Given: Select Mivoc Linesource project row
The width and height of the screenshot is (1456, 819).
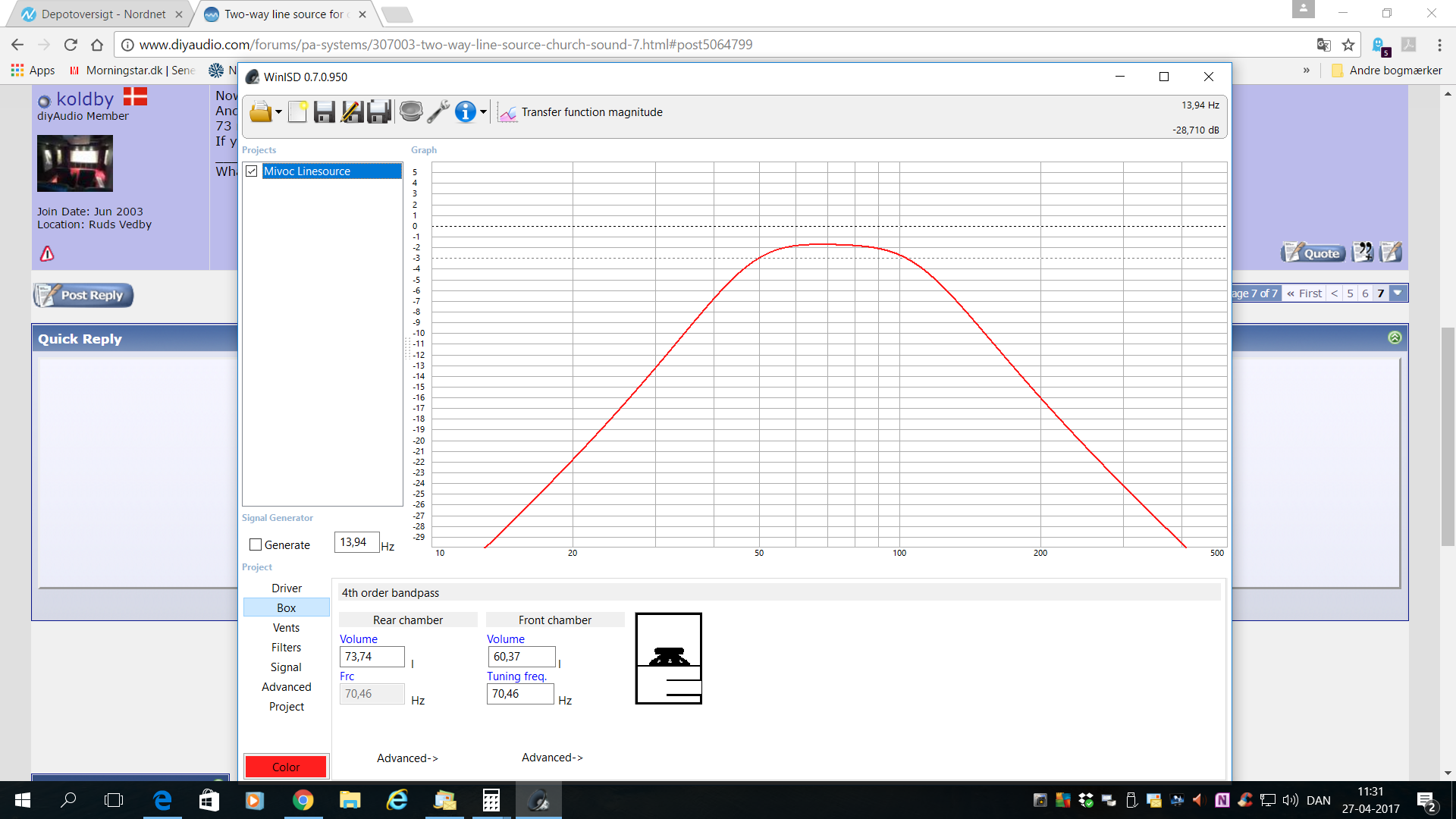Looking at the screenshot, I should coord(331,171).
